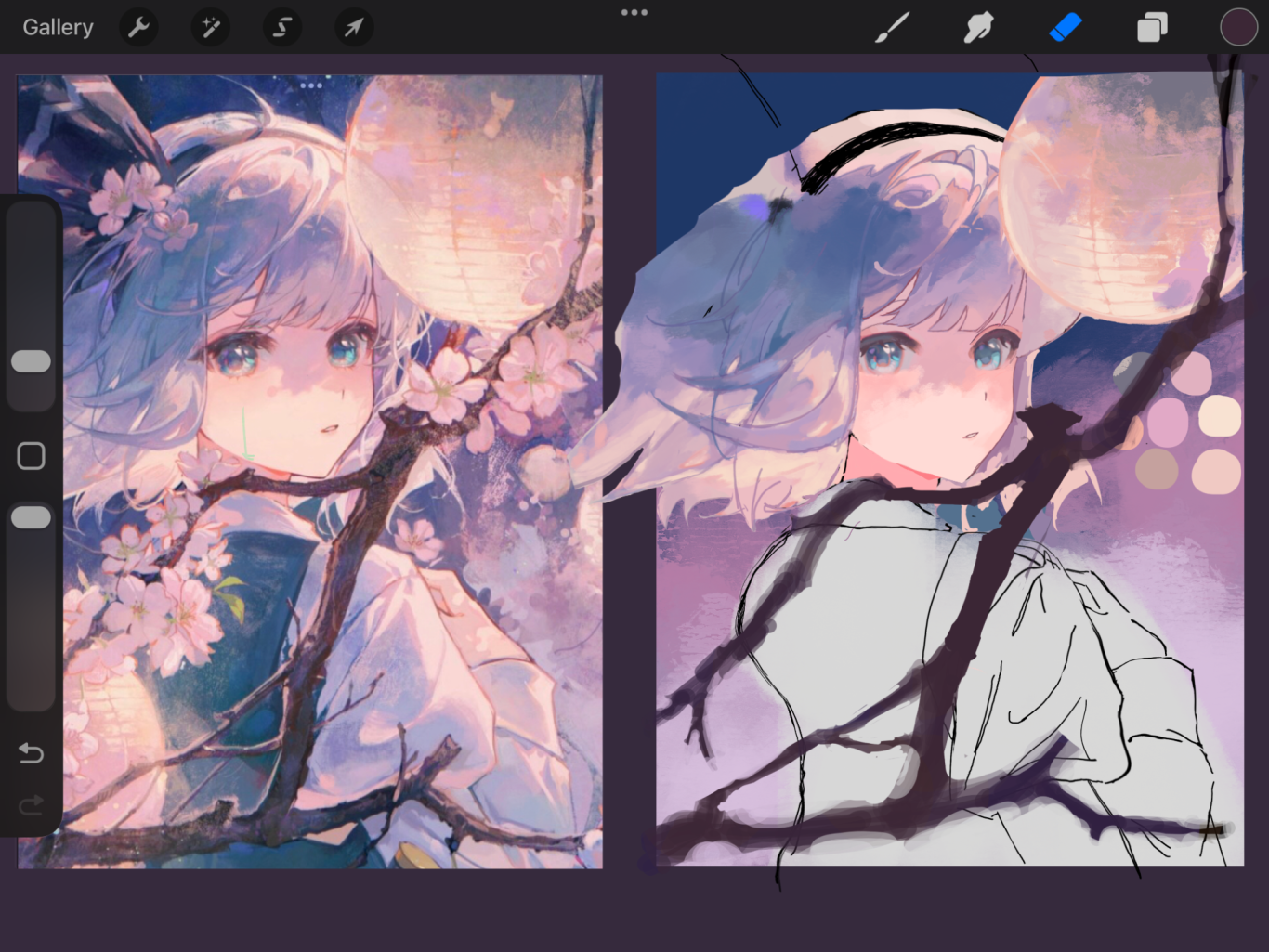Activate the Transform arrow tool
Screen dimensions: 1269x952
(353, 28)
